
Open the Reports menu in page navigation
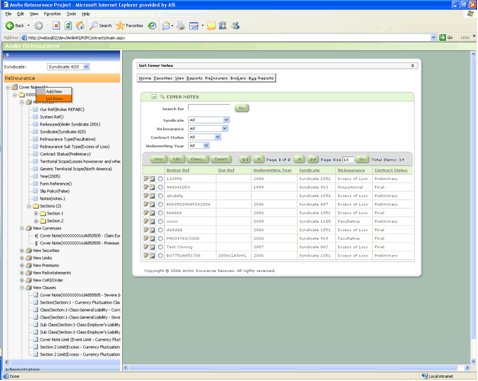195,78
